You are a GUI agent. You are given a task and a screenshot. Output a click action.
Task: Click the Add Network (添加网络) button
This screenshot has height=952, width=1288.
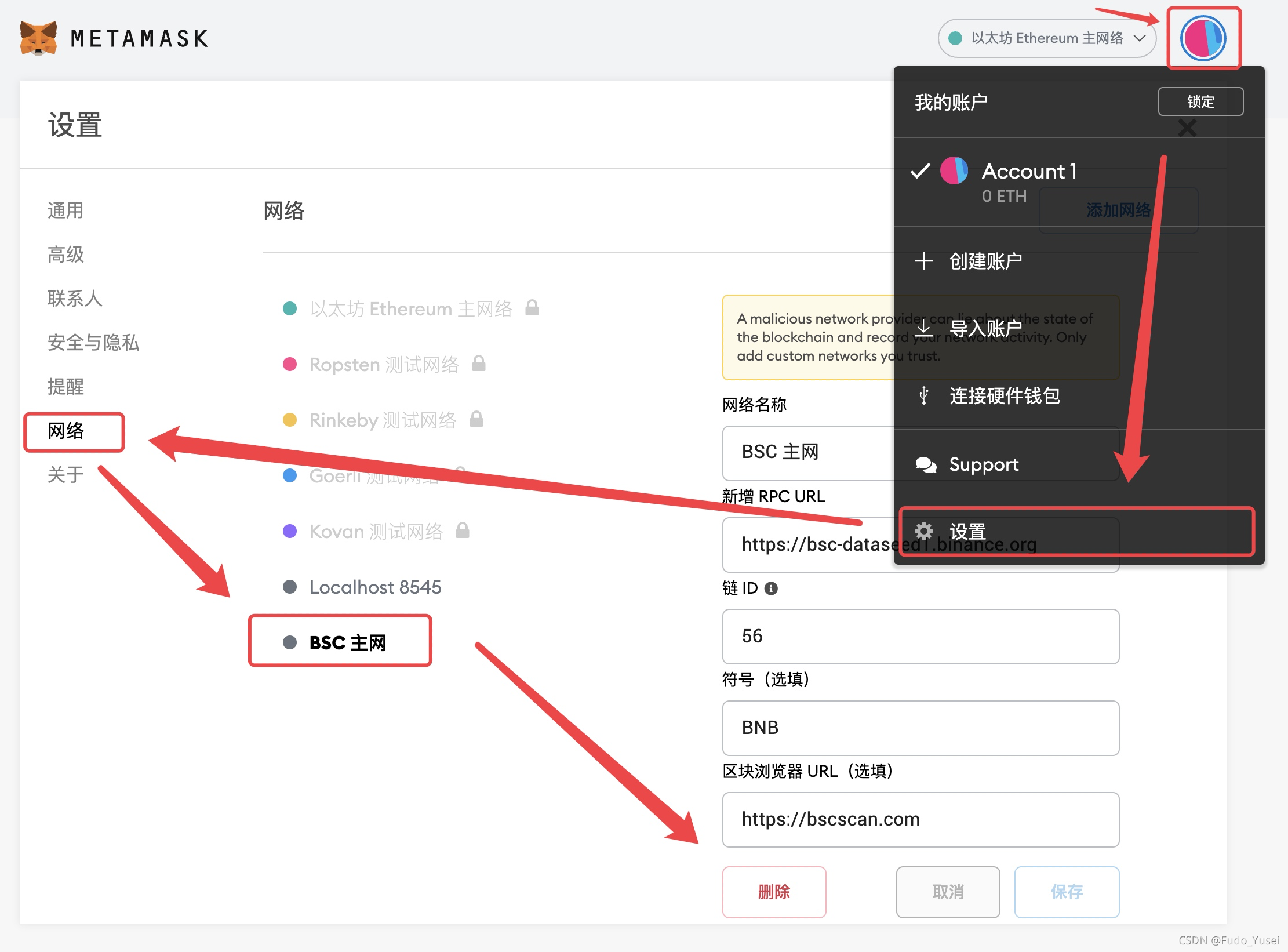click(x=1119, y=210)
